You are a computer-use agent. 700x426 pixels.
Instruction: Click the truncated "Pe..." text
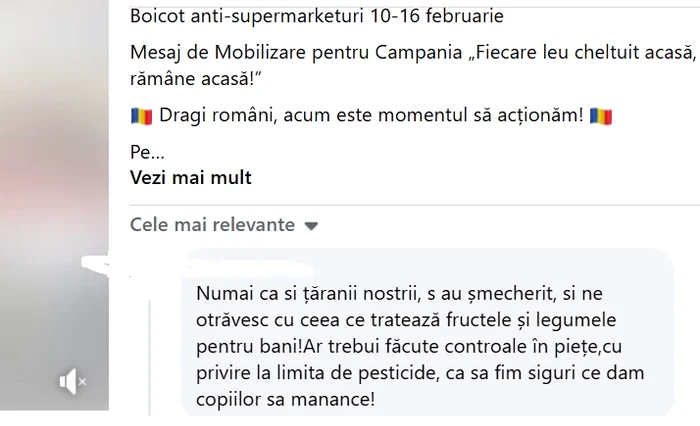[146, 153]
